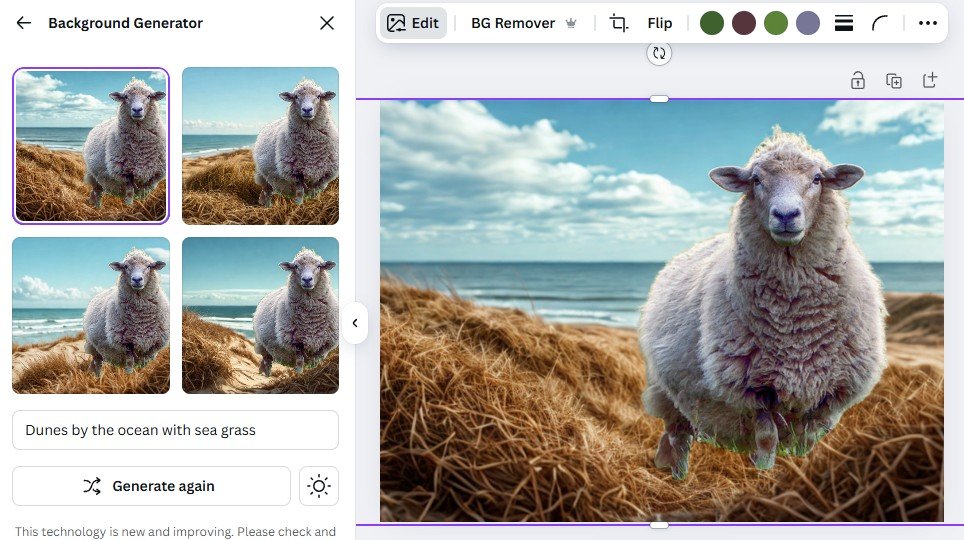Open line weight border style options
Viewport: 964px width, 540px height.
point(843,23)
